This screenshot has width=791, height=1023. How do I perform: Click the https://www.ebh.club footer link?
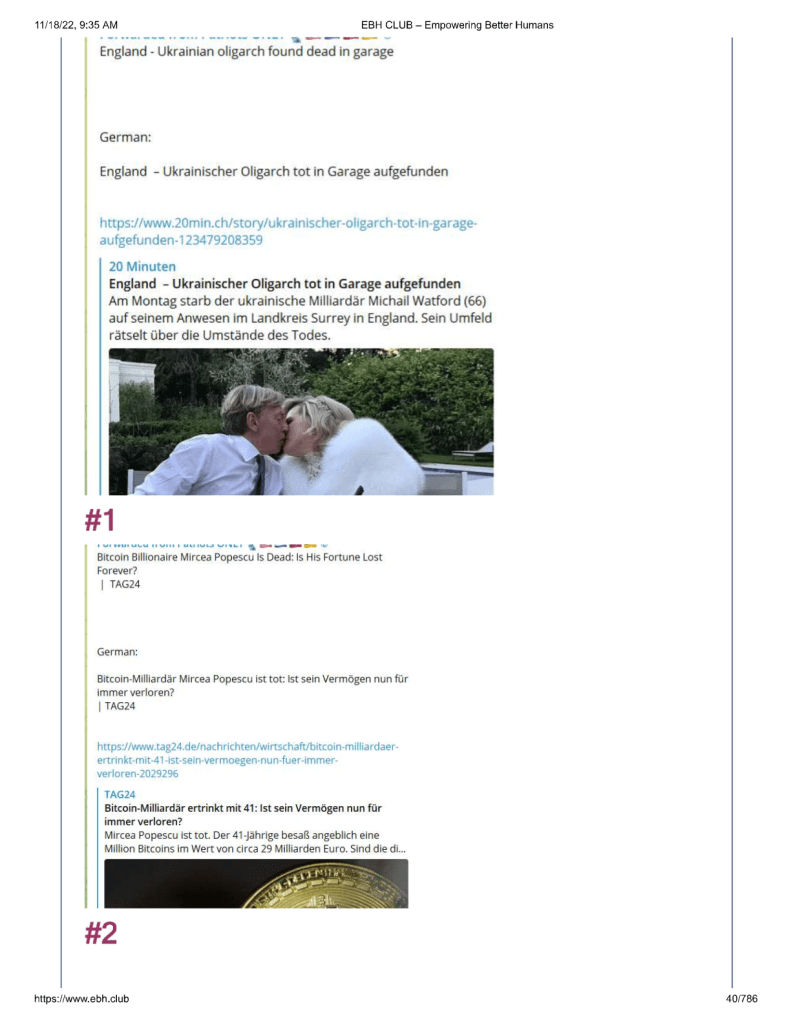coord(82,998)
